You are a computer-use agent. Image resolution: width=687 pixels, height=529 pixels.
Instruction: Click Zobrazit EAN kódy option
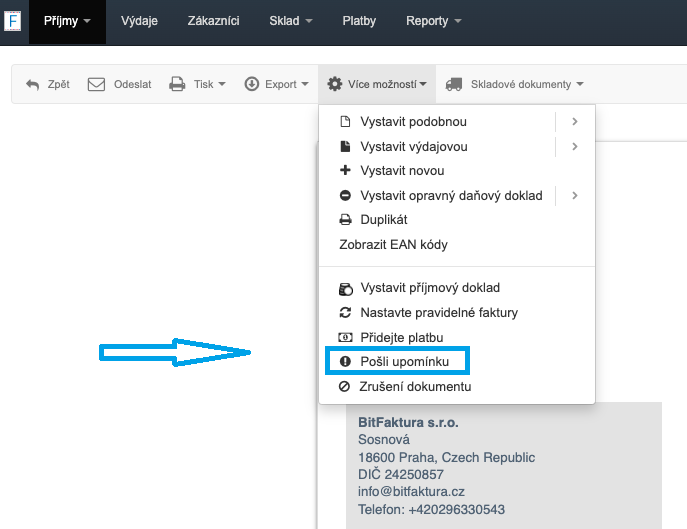[393, 244]
